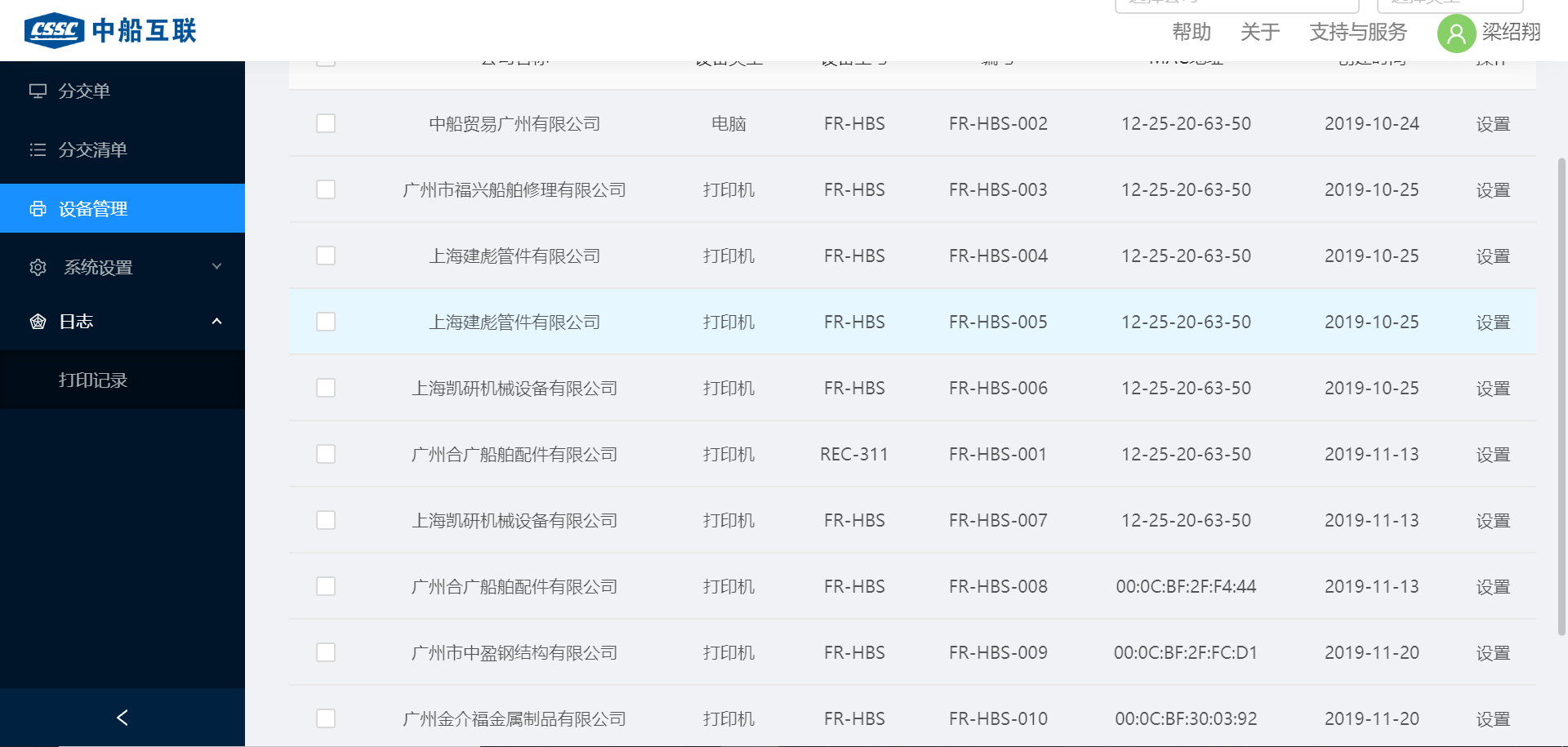1568x747 pixels.
Task: Click the CSSC company logo
Action: tap(55, 30)
